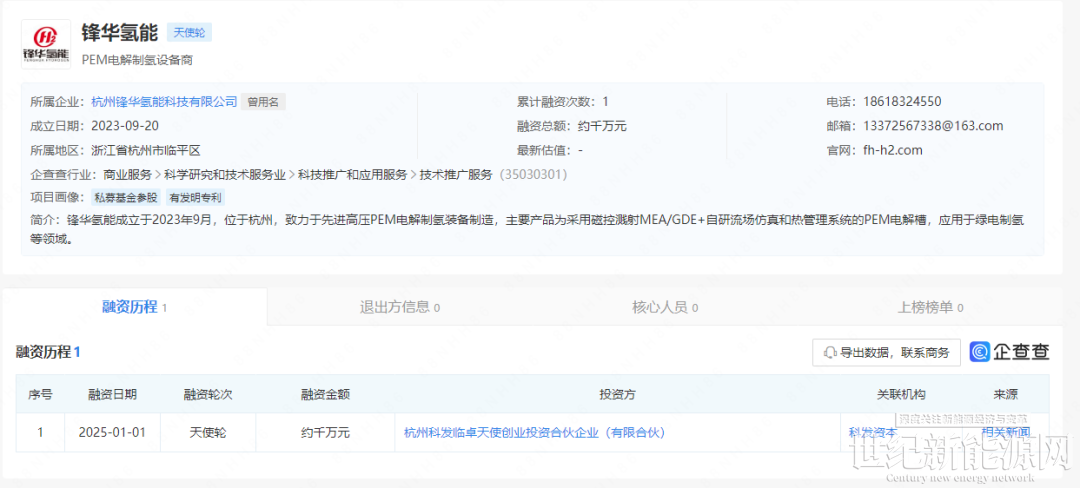Click the 曾用名 tag
The width and height of the screenshot is (1080, 488).
coord(265,102)
